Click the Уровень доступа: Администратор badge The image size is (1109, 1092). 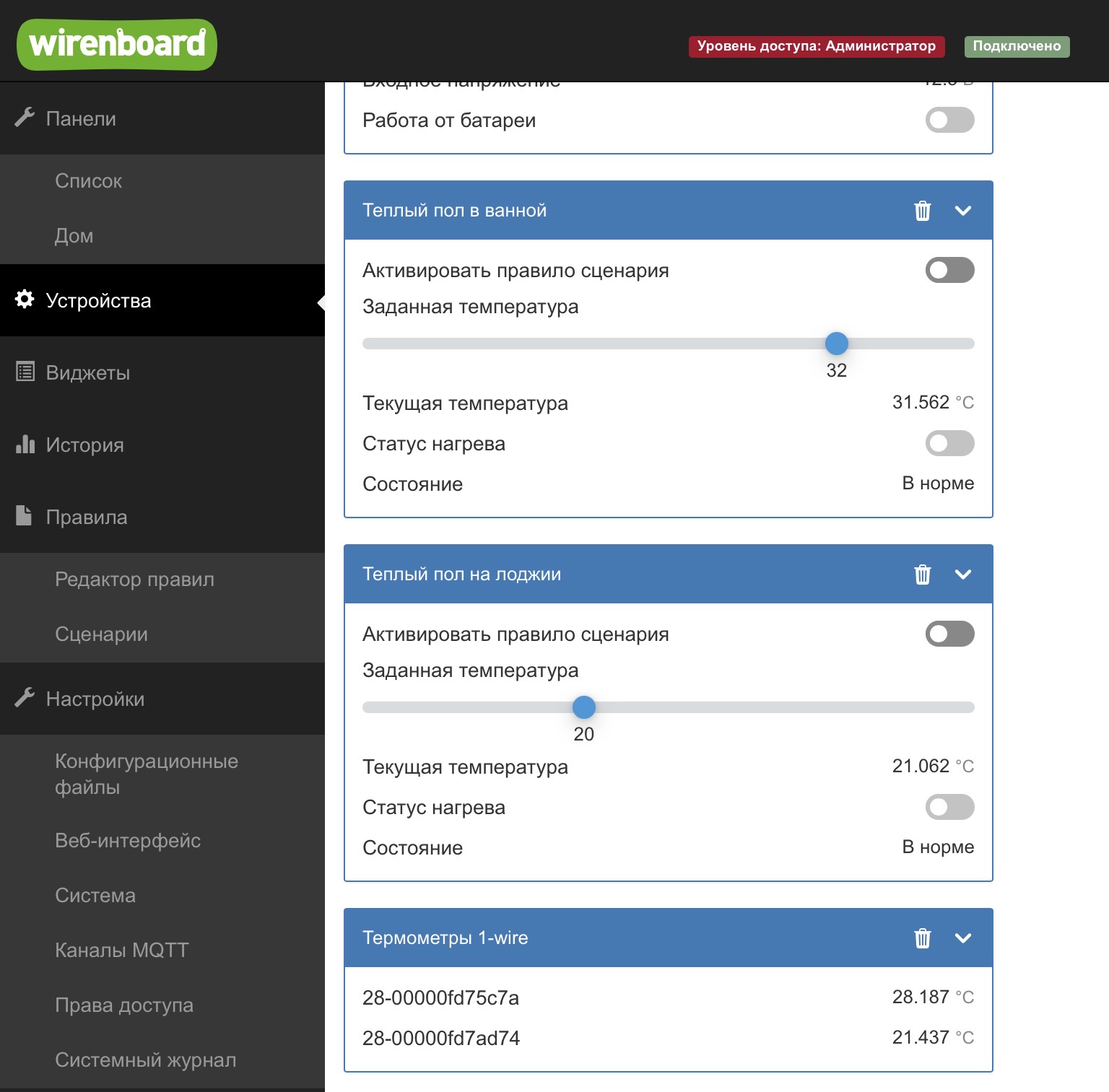tap(816, 46)
